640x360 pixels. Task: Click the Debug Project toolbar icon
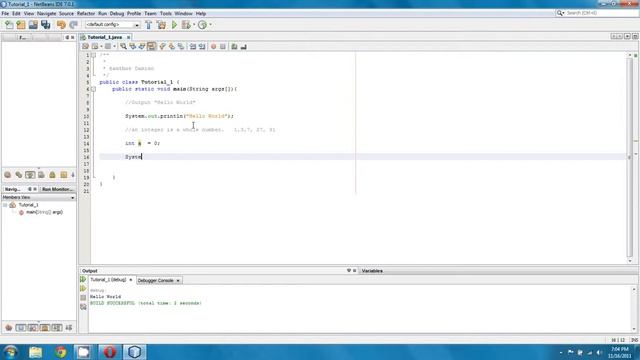(186, 25)
